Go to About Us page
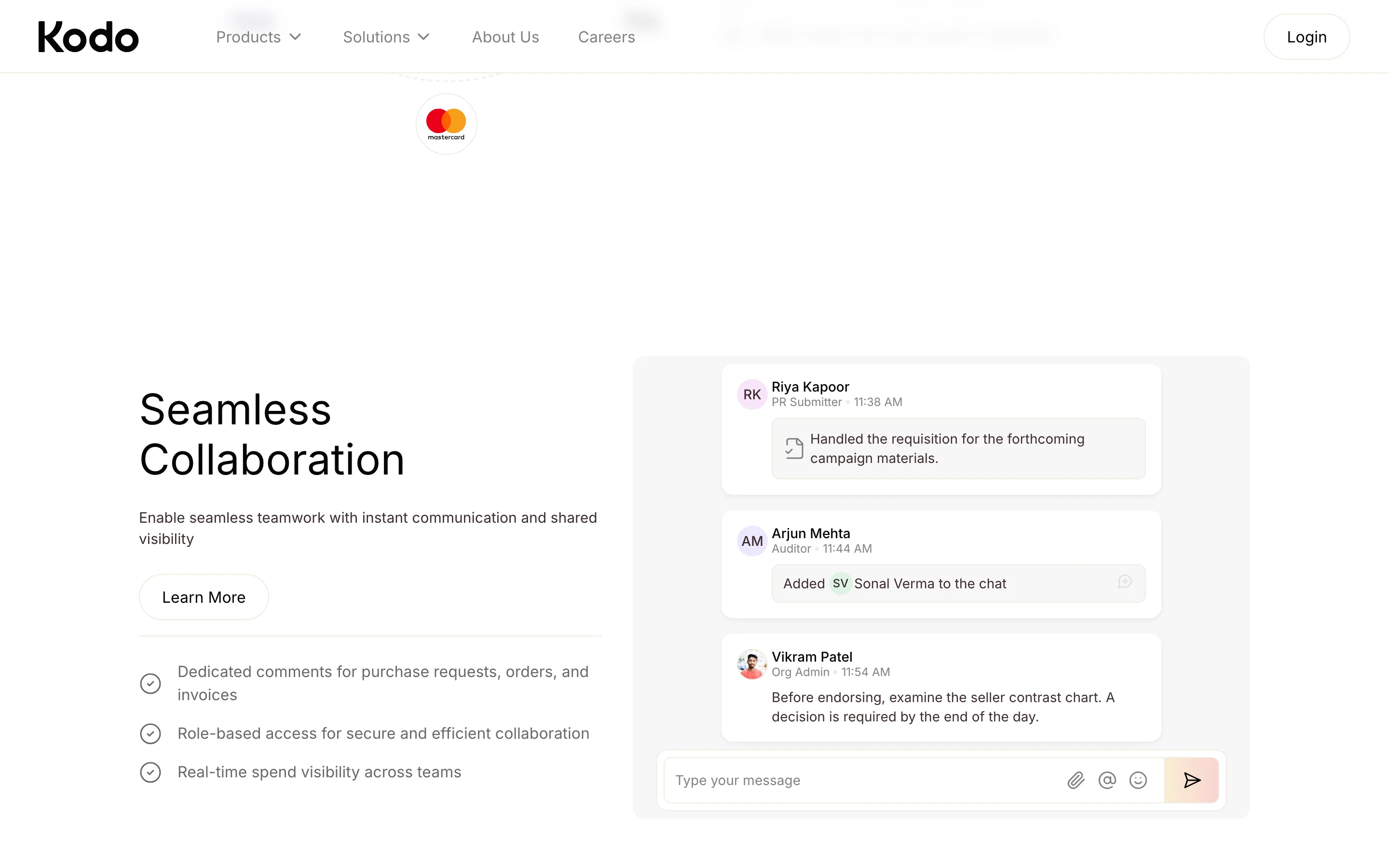Viewport: 1389px width, 868px height. pos(505,37)
